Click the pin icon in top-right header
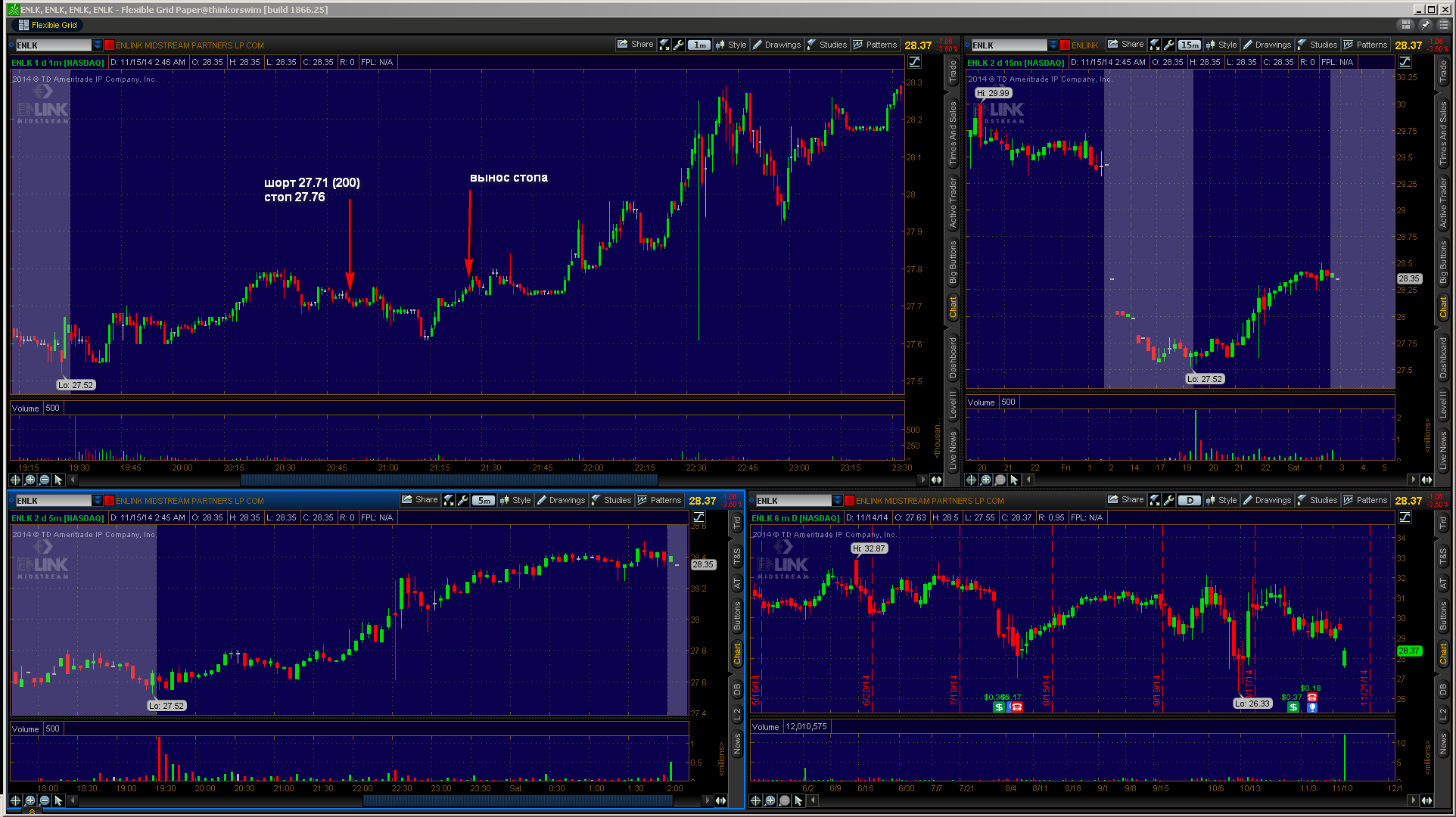 tap(1425, 25)
